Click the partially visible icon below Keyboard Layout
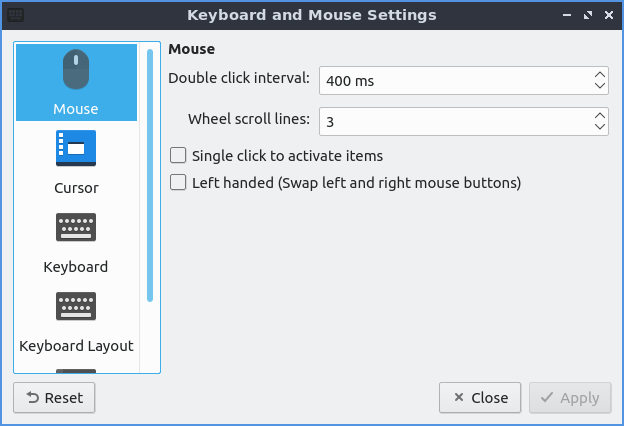This screenshot has height=426, width=624. [x=76, y=370]
